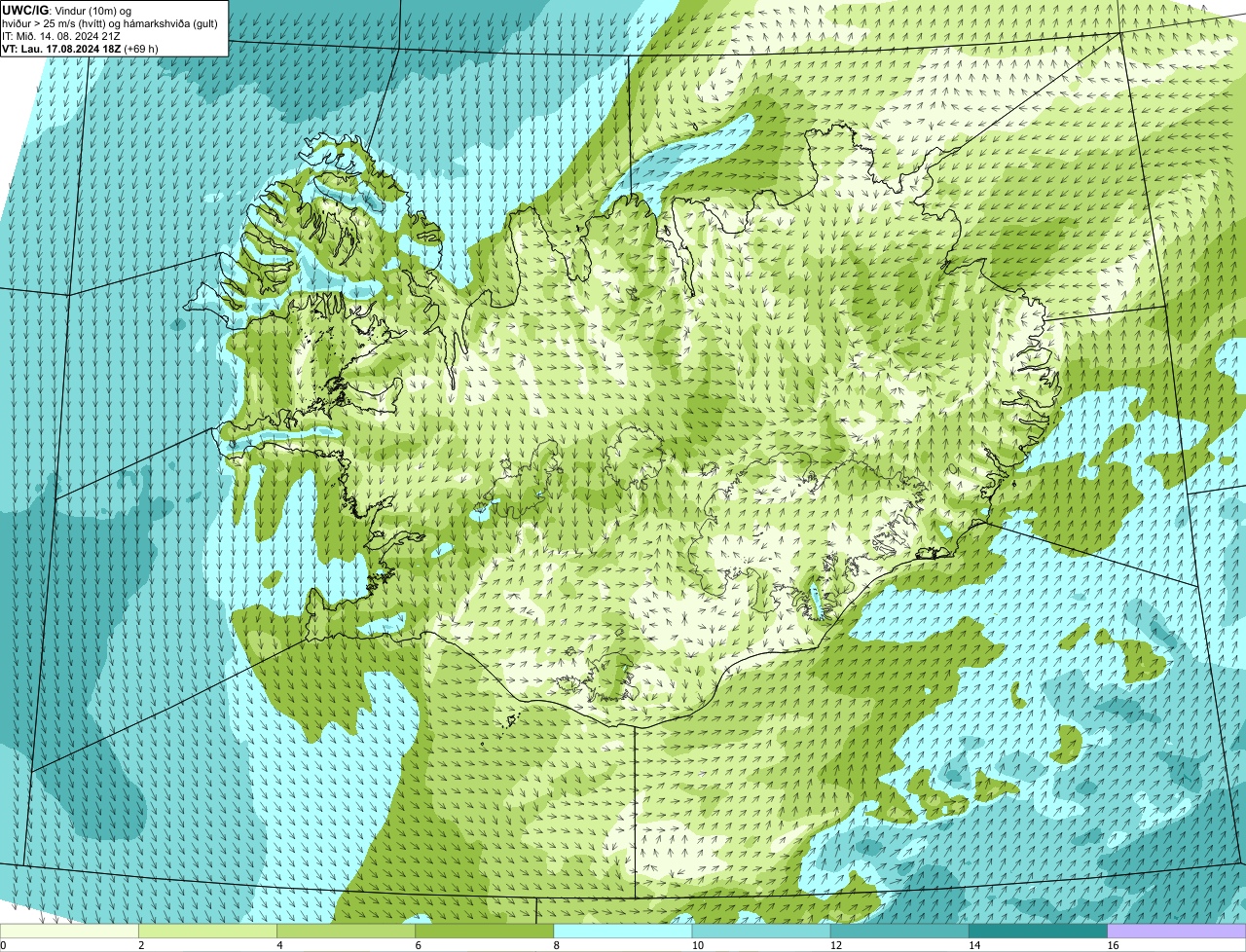Click the color scale label "12"
Screen dimensions: 1246x952
[836, 945]
